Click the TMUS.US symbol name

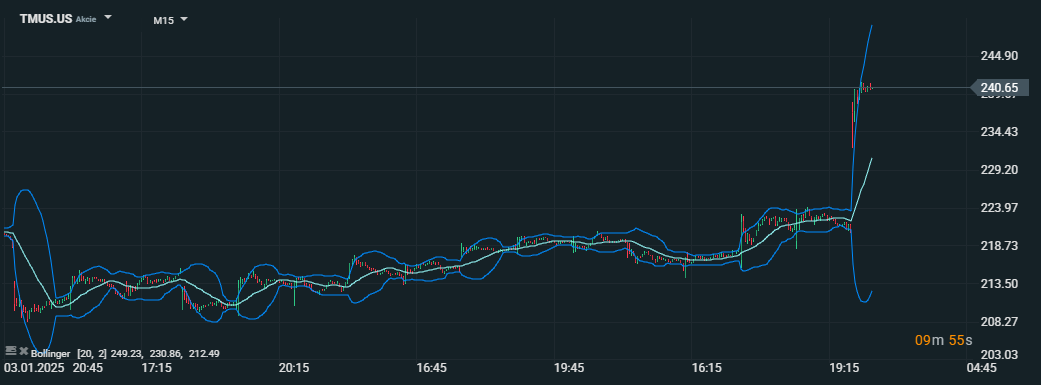(x=46, y=19)
